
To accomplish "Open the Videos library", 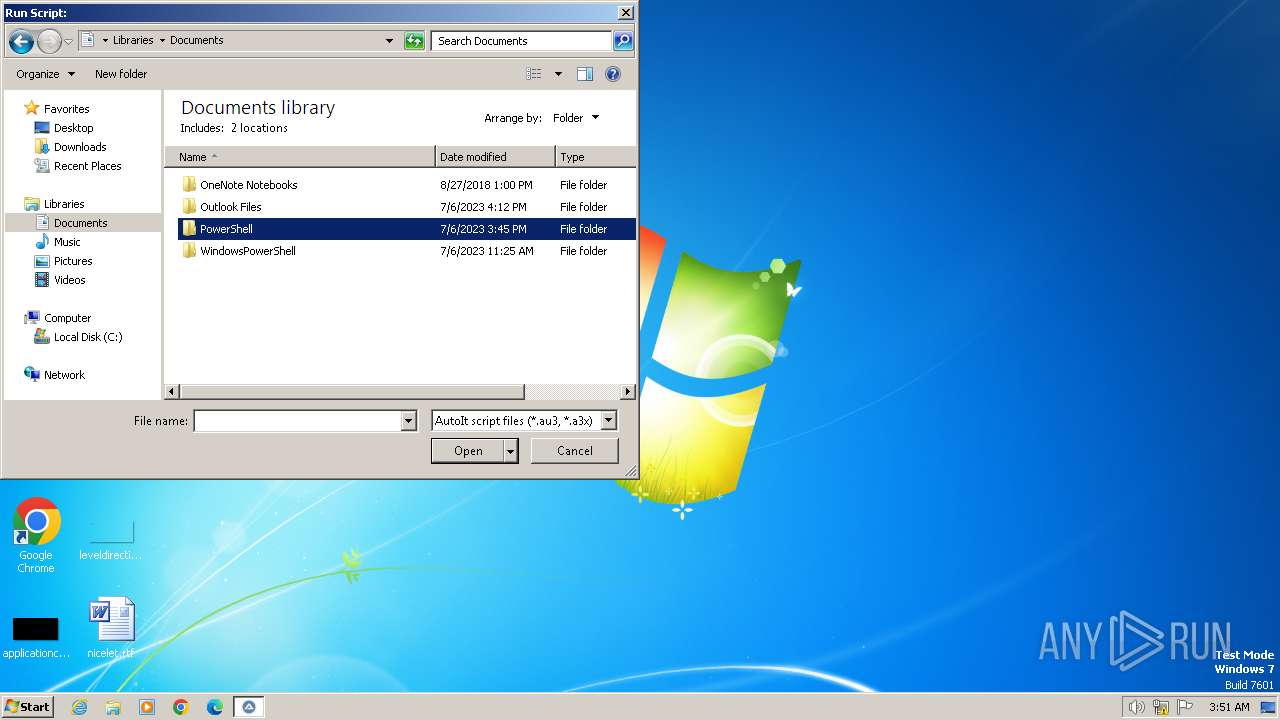I will 69,280.
